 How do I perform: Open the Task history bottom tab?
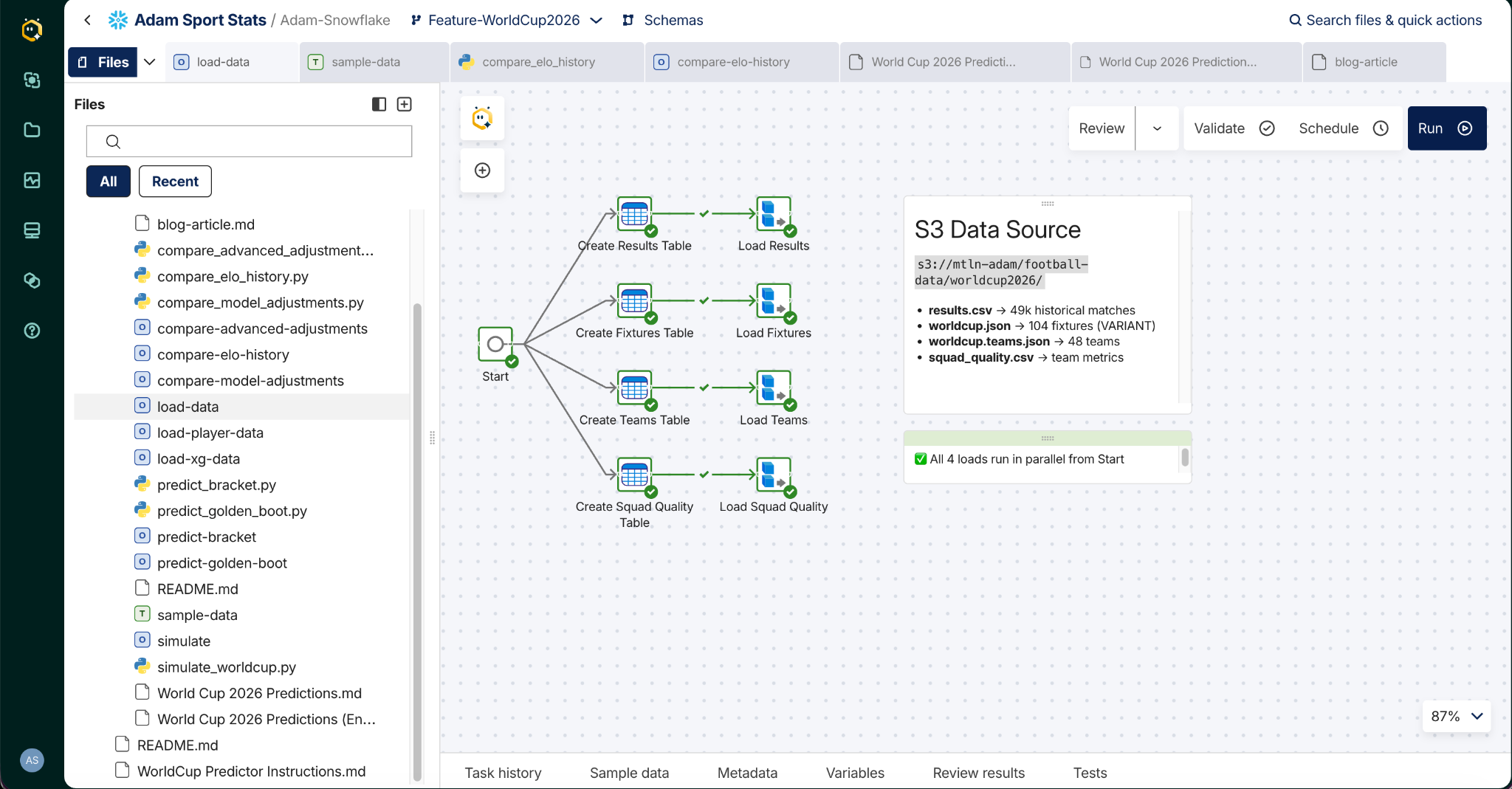tap(503, 773)
